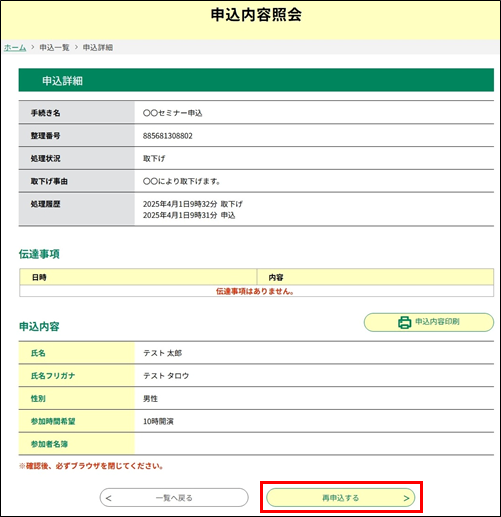This screenshot has width=501, height=517.
Task: Click the 手続き名 value ○○セミナー申込
Action: pyautogui.click(x=173, y=113)
